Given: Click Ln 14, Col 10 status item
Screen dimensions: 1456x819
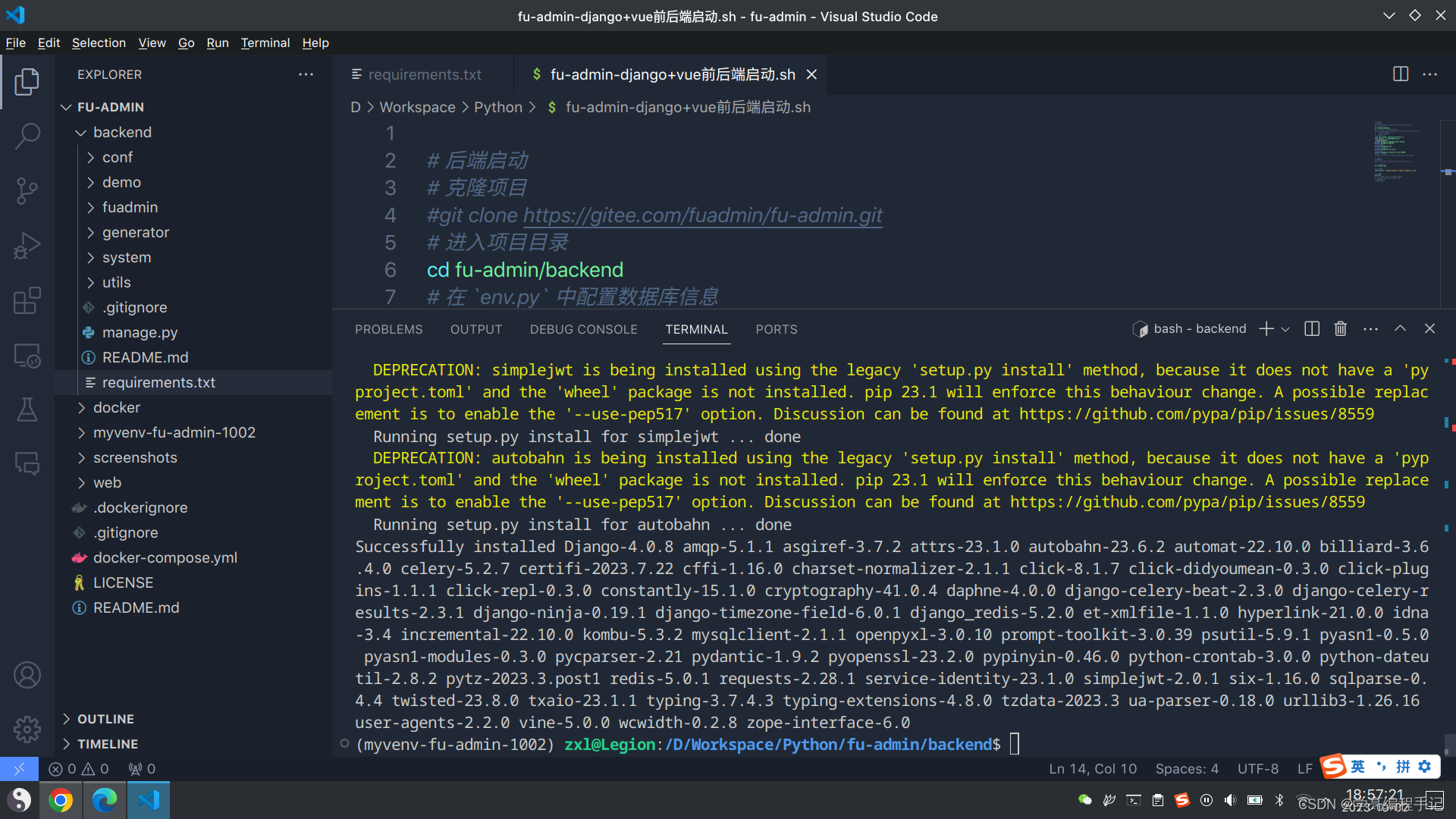Looking at the screenshot, I should click(1093, 769).
